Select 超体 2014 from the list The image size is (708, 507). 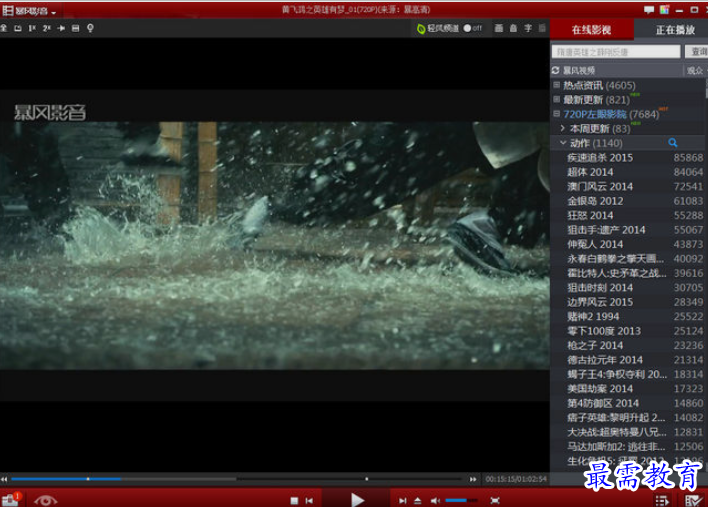point(590,172)
